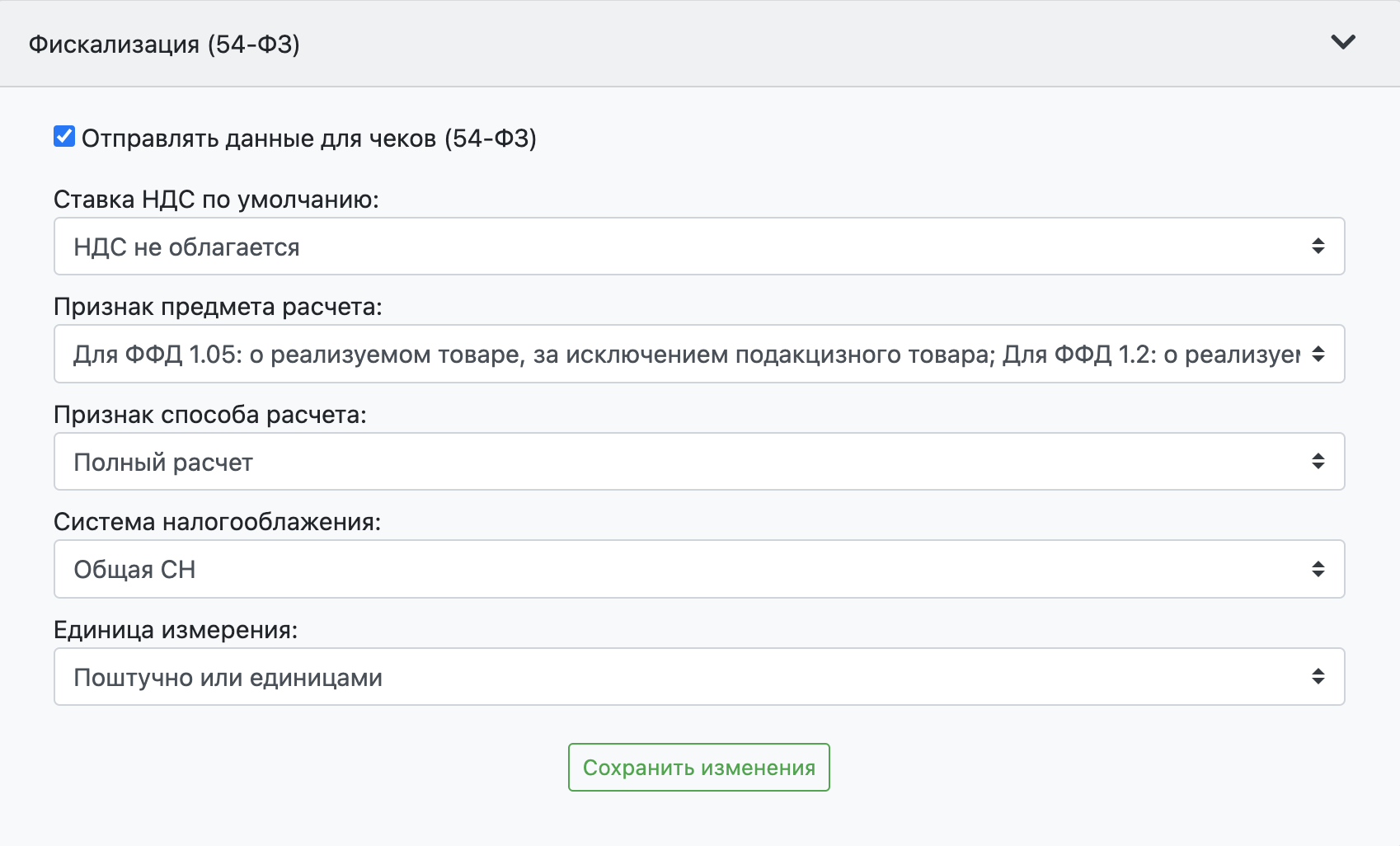The width and height of the screenshot is (1400, 846).
Task: Open the Признак способа расчета dropdown
Action: pos(699,462)
